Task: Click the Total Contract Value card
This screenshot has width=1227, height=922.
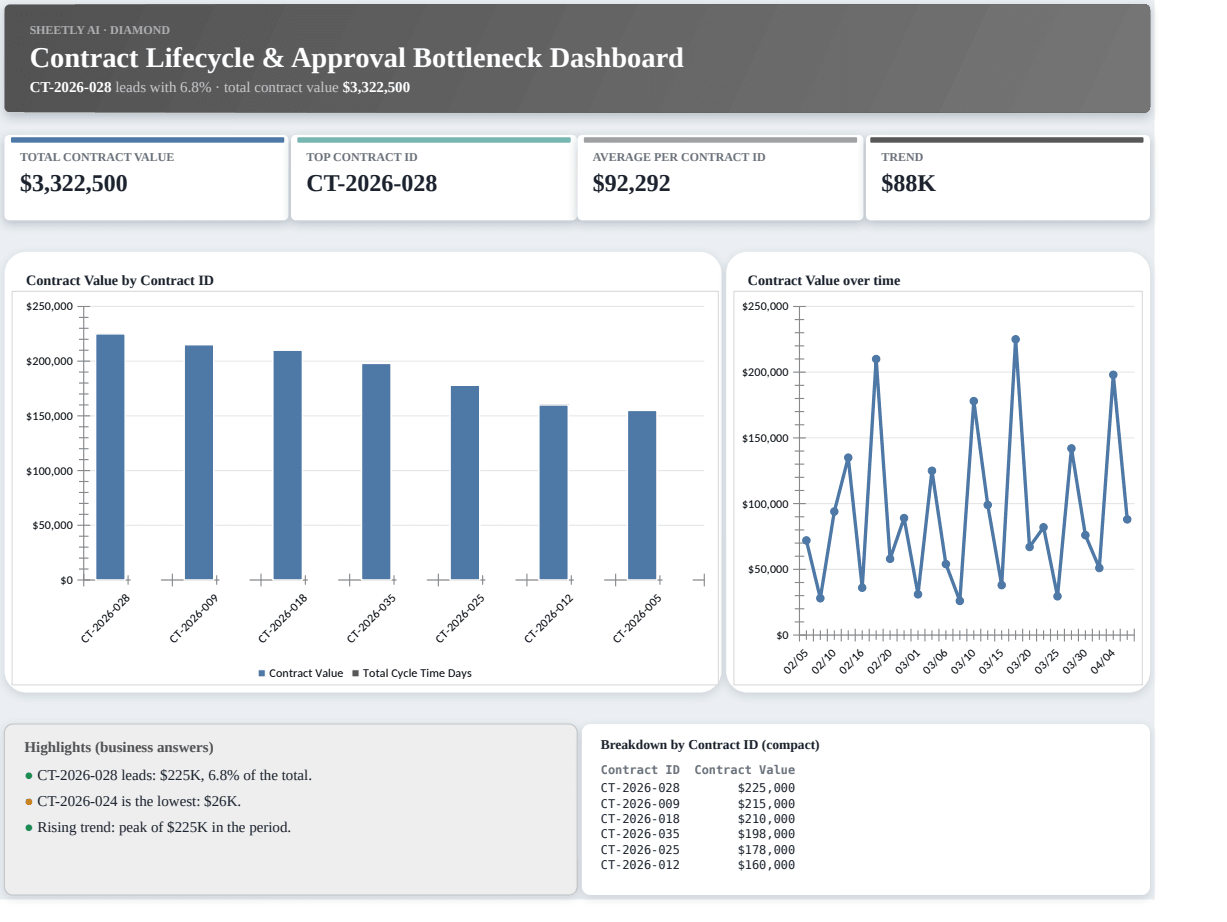Action: click(x=147, y=178)
